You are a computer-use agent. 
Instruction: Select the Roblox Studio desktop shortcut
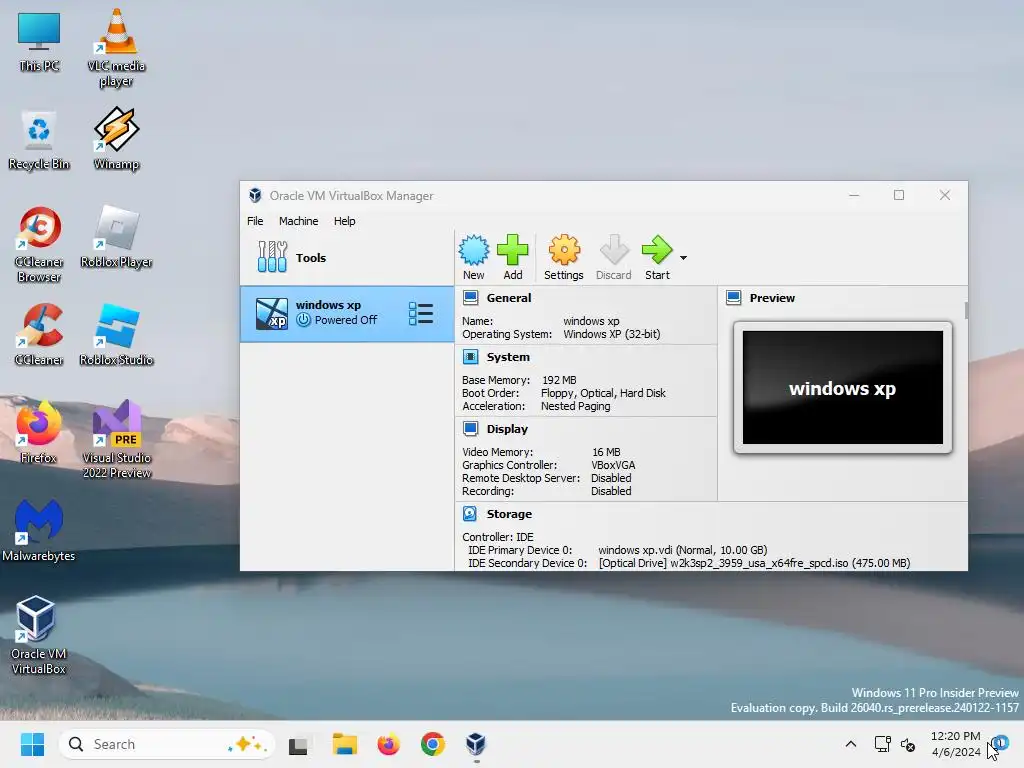point(116,334)
